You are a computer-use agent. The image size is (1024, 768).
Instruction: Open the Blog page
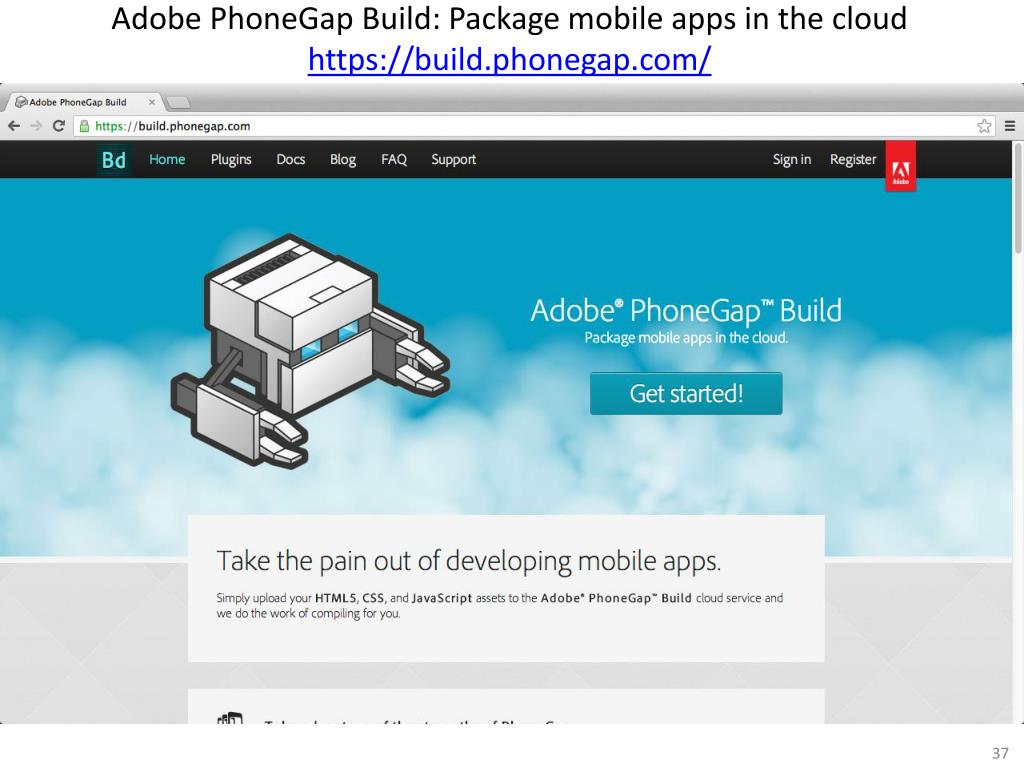343,159
